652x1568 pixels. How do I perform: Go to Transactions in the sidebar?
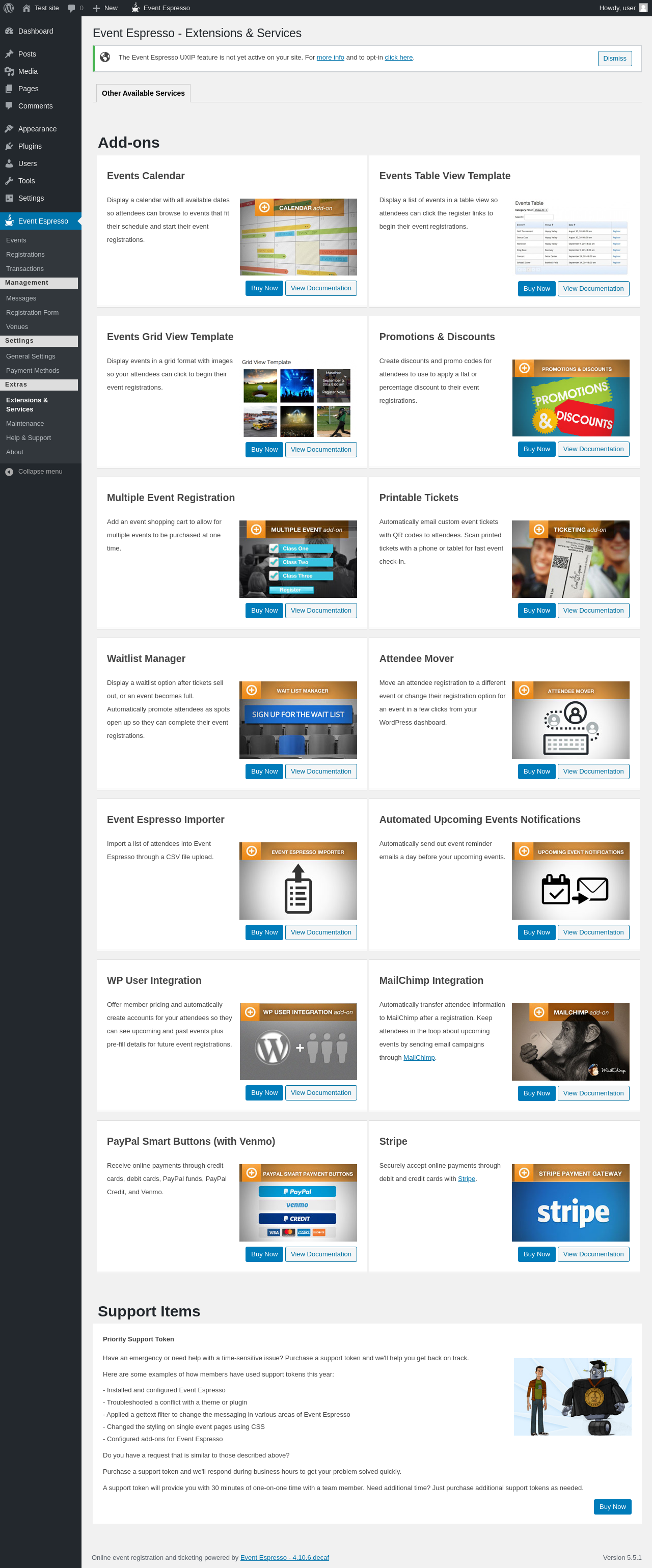click(x=24, y=269)
